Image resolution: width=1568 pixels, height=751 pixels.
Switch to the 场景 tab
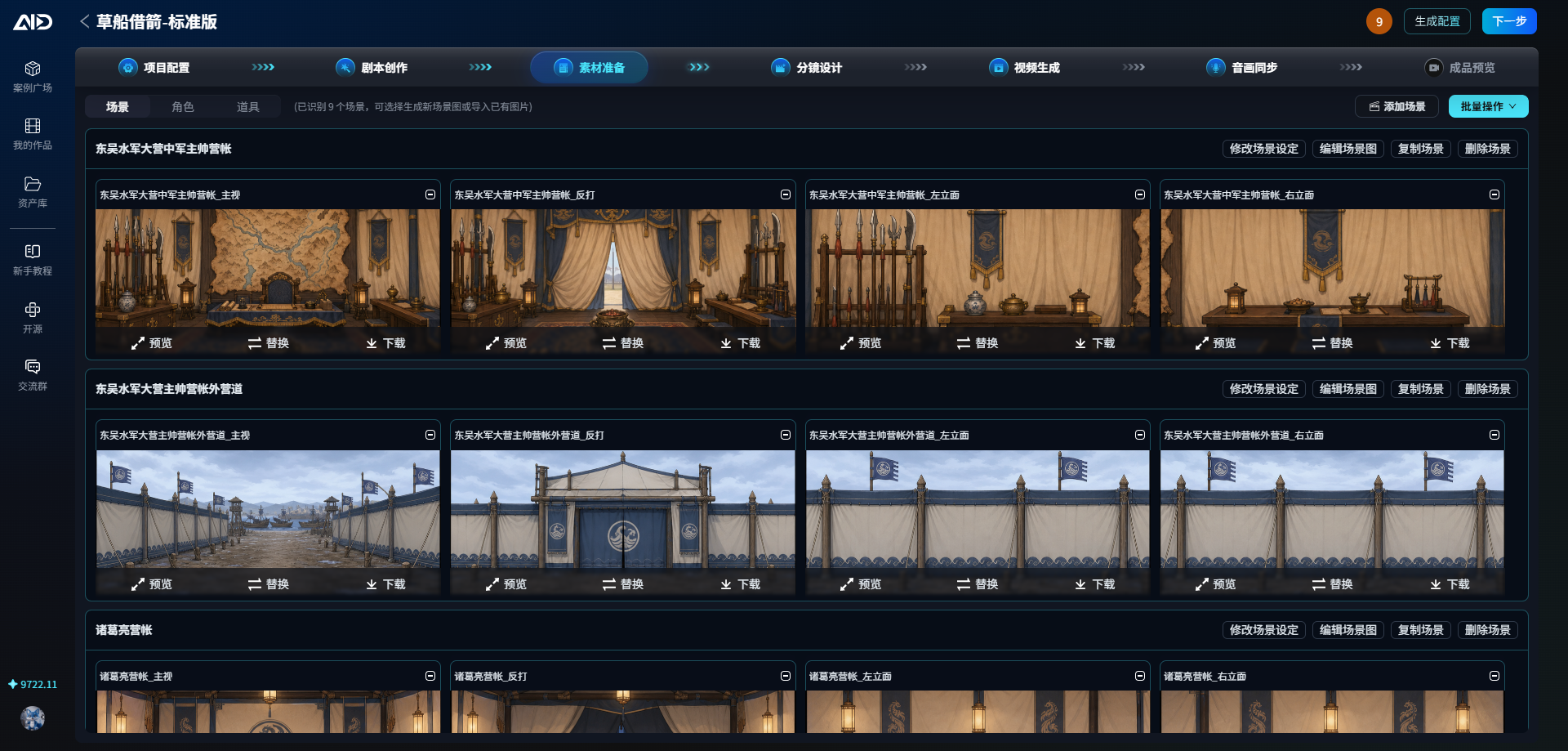[x=118, y=107]
